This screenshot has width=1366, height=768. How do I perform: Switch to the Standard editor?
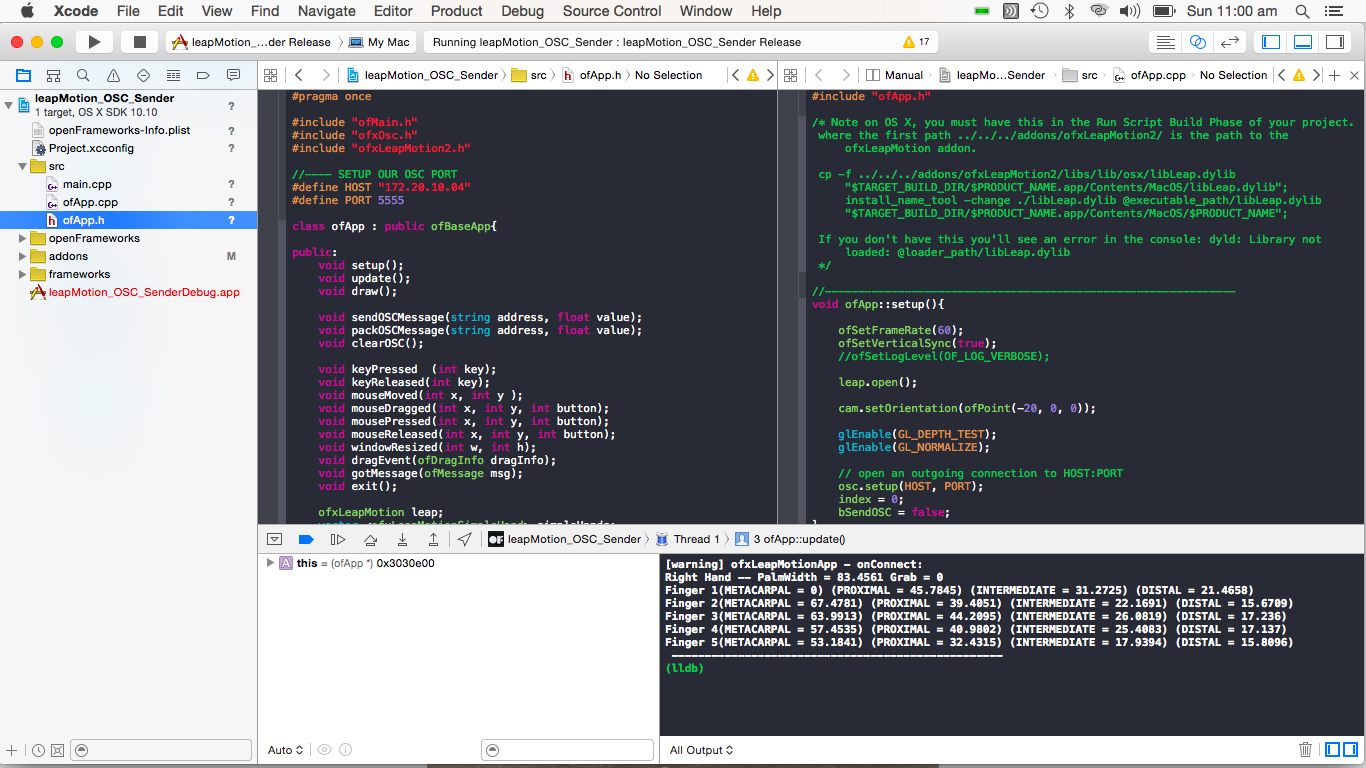1165,42
